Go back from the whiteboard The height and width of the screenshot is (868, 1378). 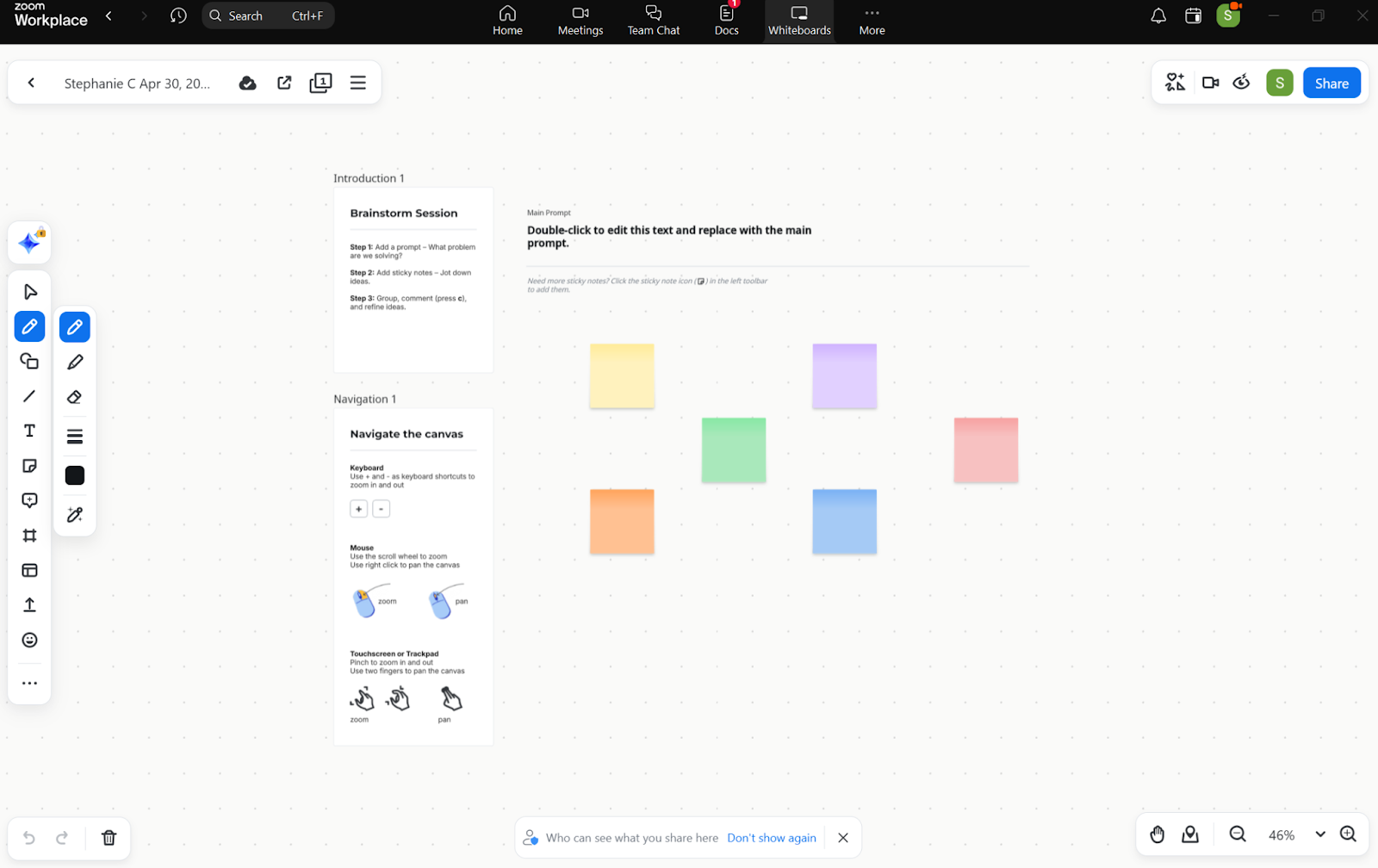point(32,83)
